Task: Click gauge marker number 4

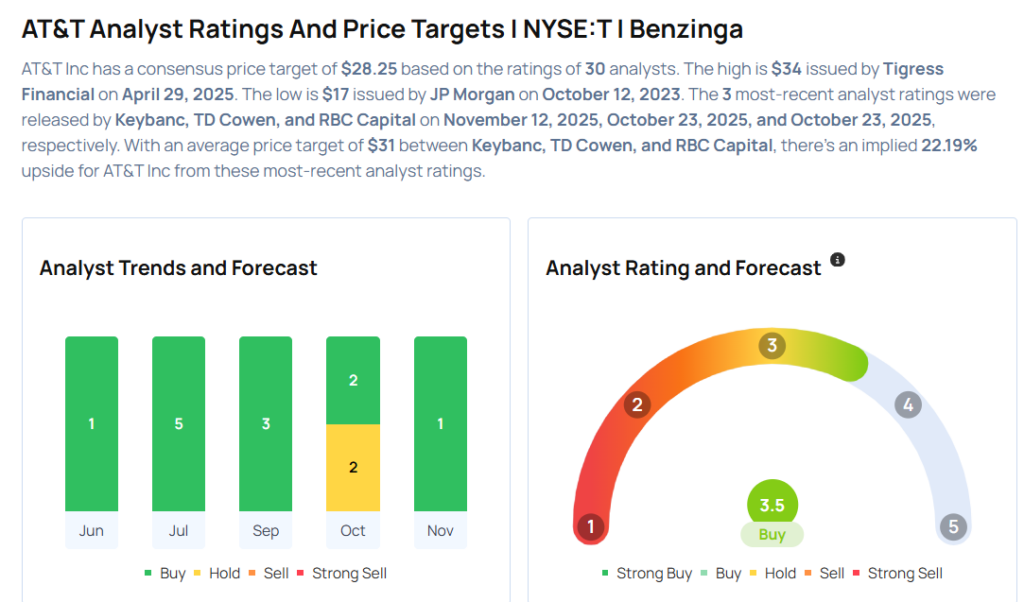Action: coord(908,405)
